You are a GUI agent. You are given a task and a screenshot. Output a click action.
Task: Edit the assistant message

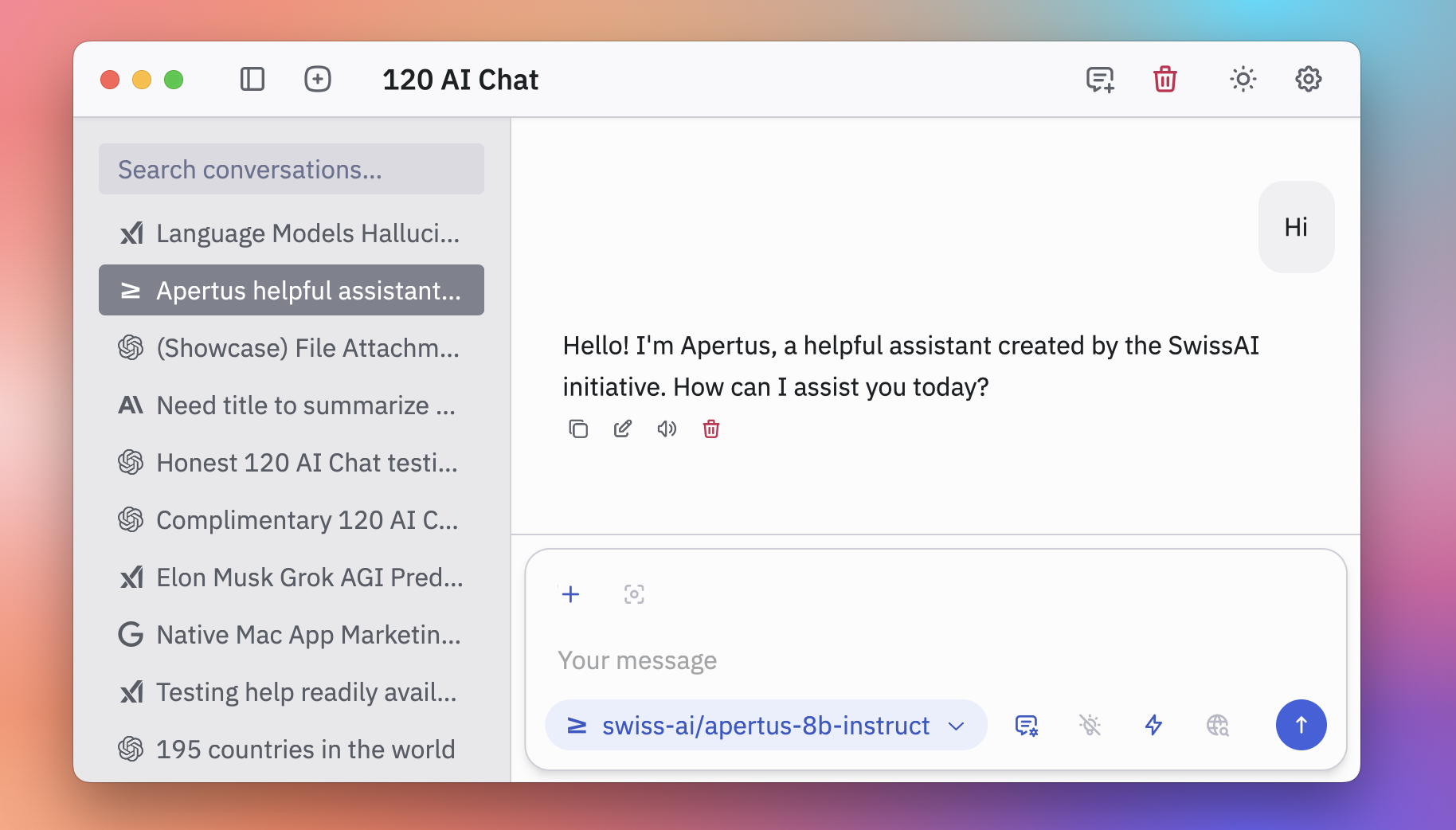coord(623,429)
